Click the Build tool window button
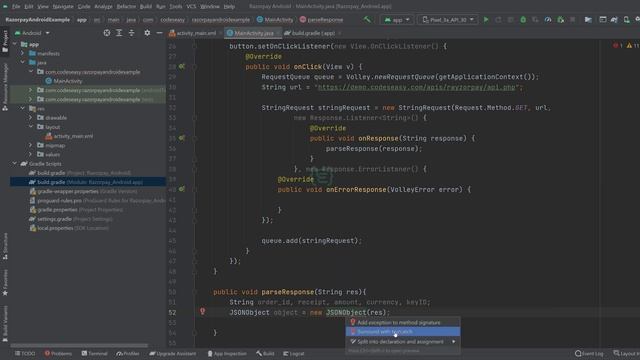The width and height of the screenshot is (640, 360). (x=265, y=353)
